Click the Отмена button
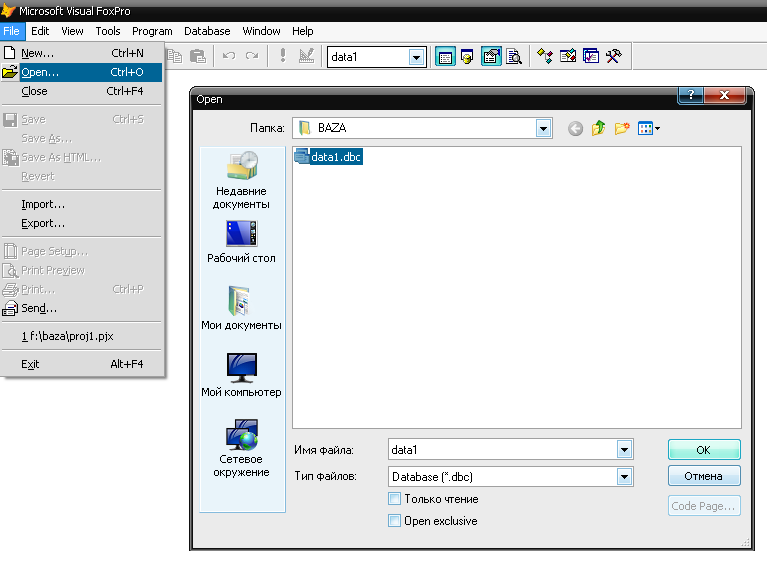767x562 pixels. pos(704,476)
